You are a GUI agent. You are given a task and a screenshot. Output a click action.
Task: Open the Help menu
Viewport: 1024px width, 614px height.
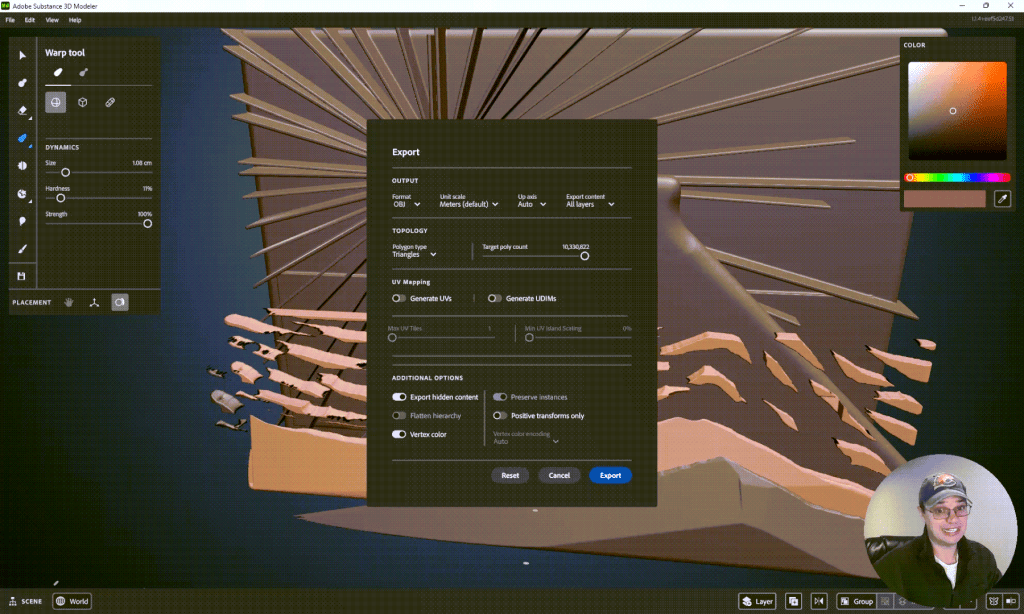pos(75,20)
